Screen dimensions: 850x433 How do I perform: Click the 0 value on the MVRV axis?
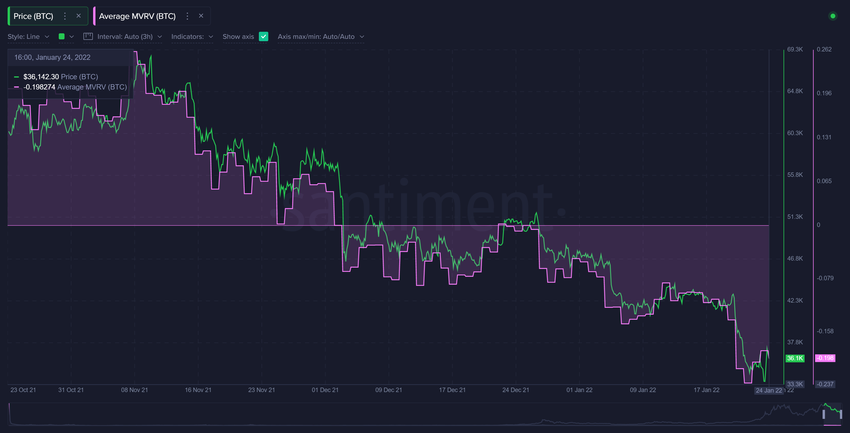pos(819,225)
